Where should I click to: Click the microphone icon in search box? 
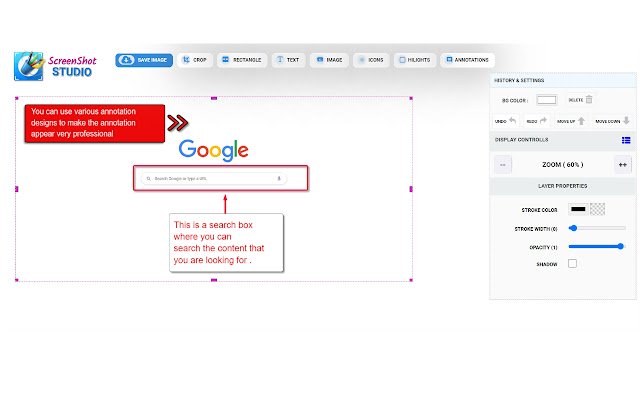click(x=279, y=179)
